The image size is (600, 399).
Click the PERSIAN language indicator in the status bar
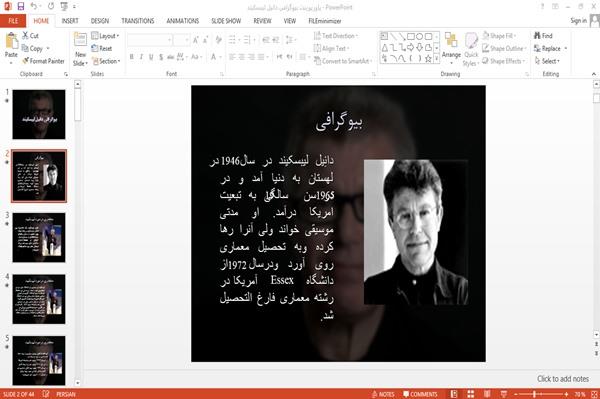point(66,394)
